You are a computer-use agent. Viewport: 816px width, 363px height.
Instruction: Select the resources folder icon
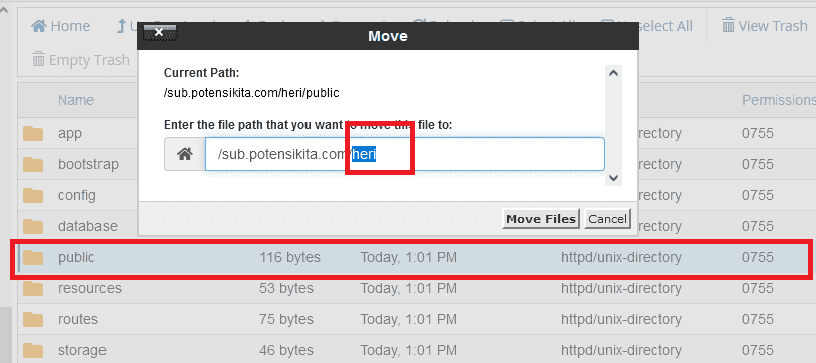tap(33, 288)
